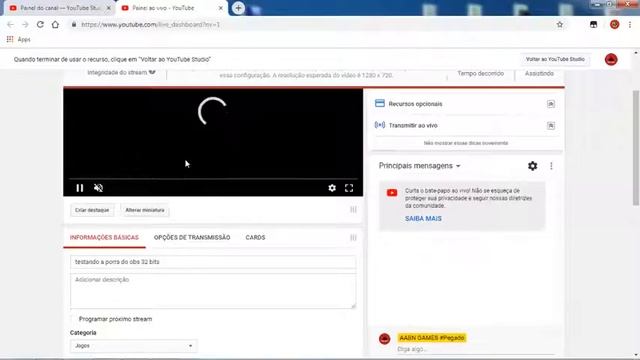Pause the live preview video
The image size is (640, 360).
pos(80,188)
